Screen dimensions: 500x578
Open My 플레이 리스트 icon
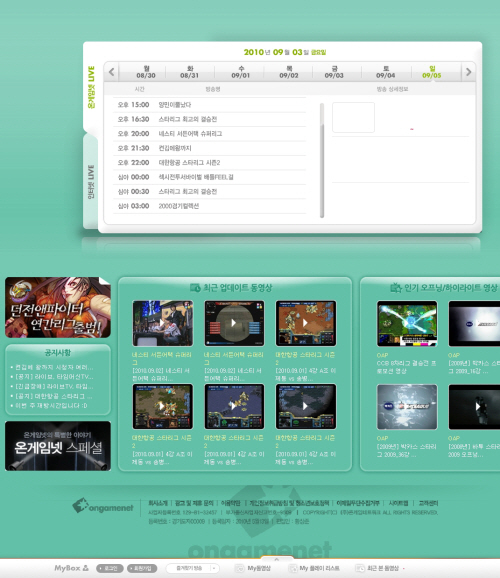click(293, 568)
